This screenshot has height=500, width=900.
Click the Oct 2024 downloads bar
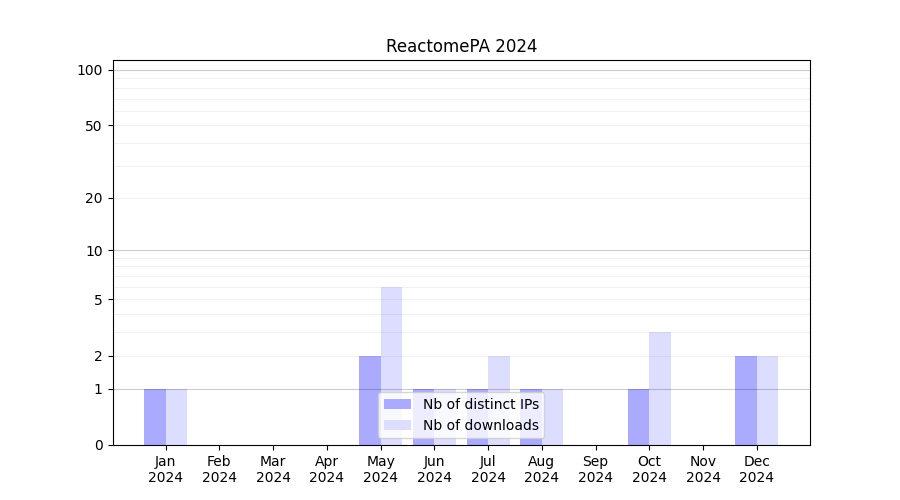point(660,388)
